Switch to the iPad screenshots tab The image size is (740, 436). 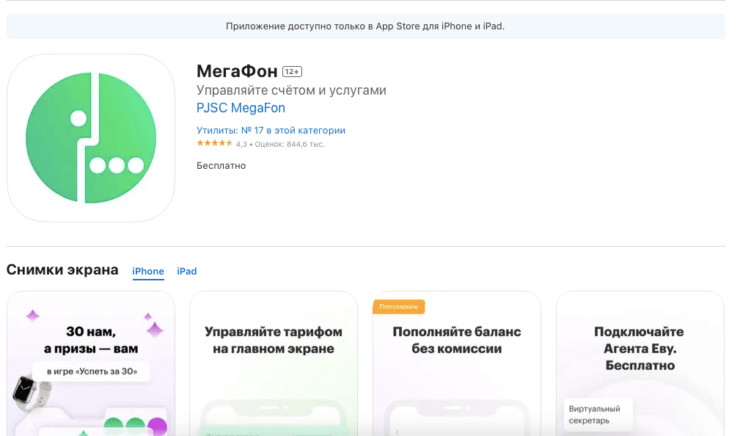(187, 271)
